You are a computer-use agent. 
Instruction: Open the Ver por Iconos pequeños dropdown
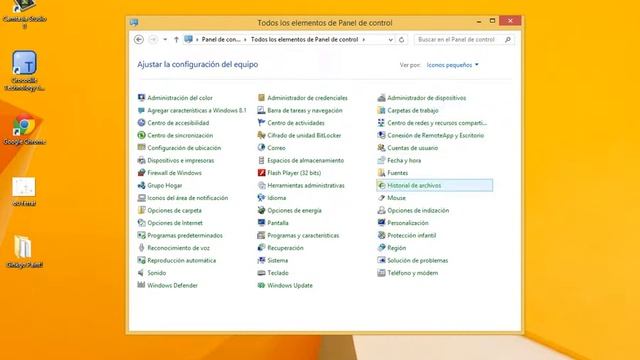coord(453,65)
